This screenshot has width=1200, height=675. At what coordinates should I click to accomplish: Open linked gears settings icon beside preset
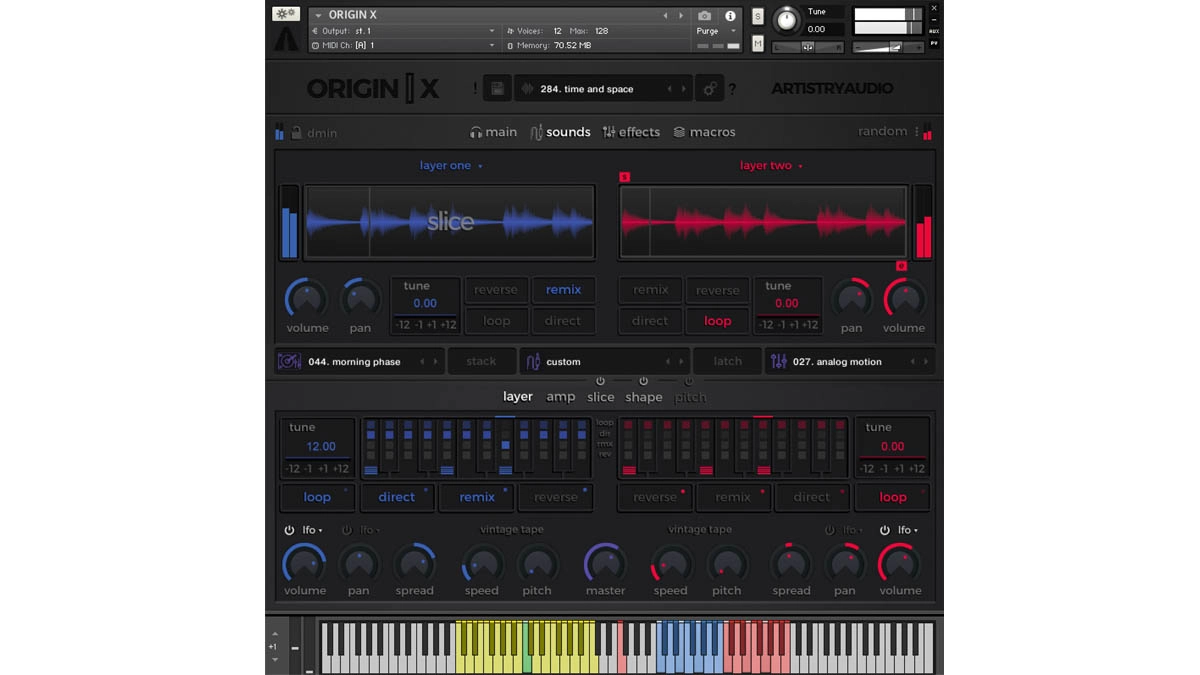pyautogui.click(x=709, y=89)
